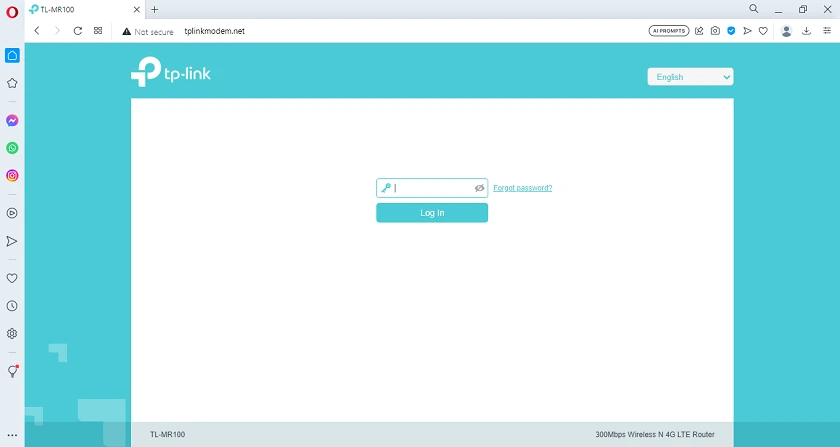Viewport: 840px width, 447px height.
Task: Open the Speed Dial grid icon
Action: point(98,31)
